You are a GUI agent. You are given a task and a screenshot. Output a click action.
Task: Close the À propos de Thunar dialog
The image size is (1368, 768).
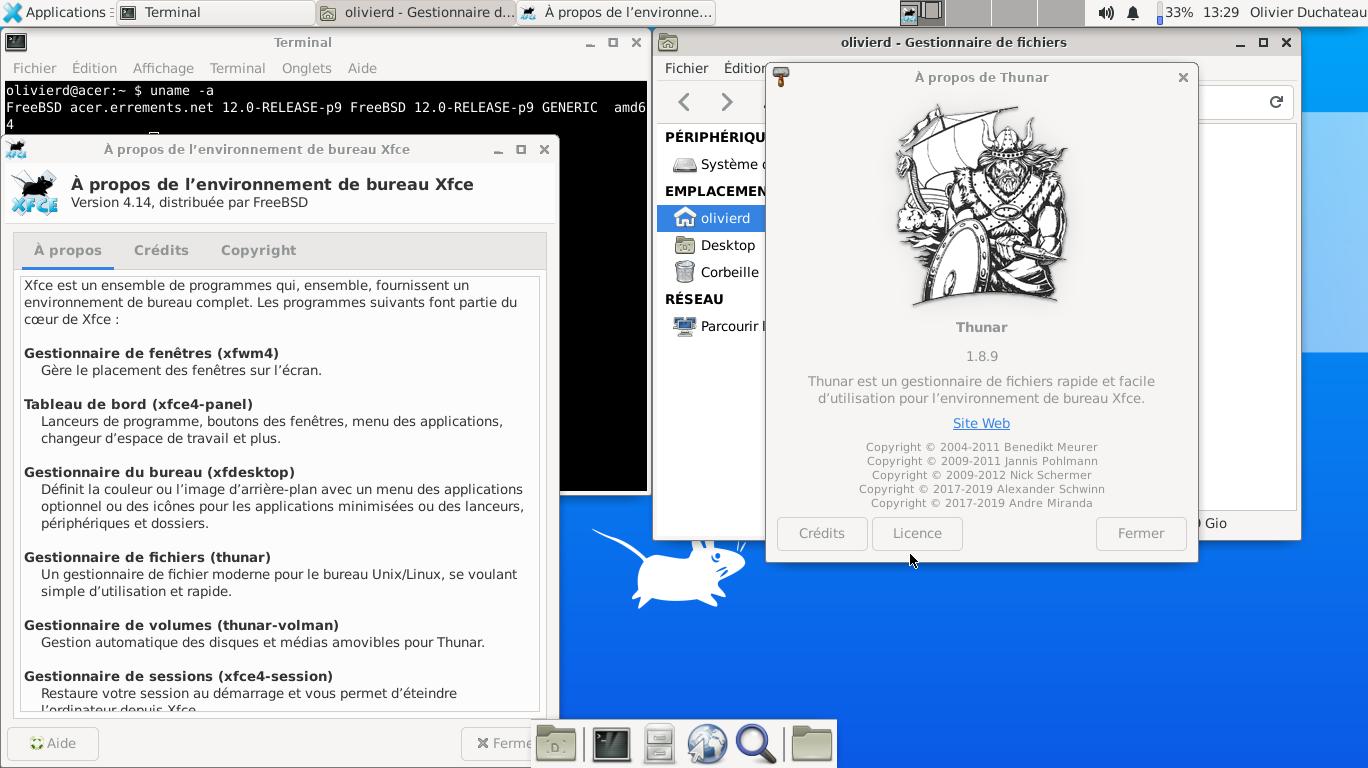(1183, 77)
